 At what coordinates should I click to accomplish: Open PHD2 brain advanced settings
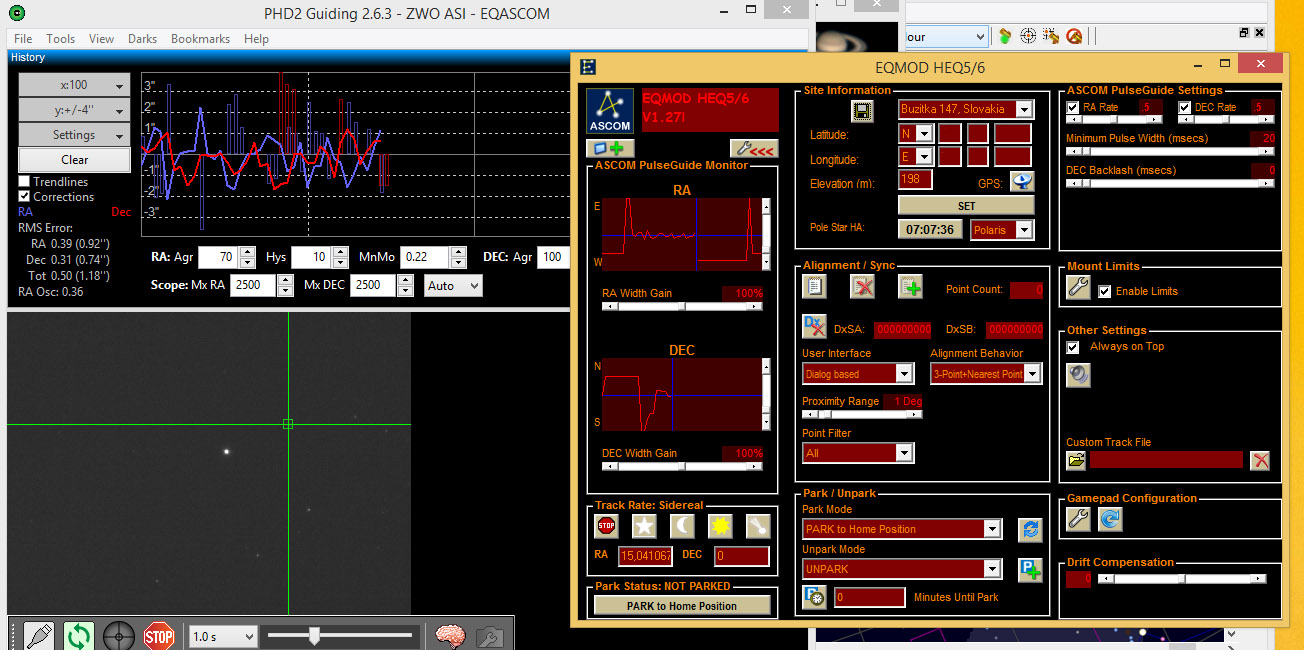pyautogui.click(x=450, y=636)
